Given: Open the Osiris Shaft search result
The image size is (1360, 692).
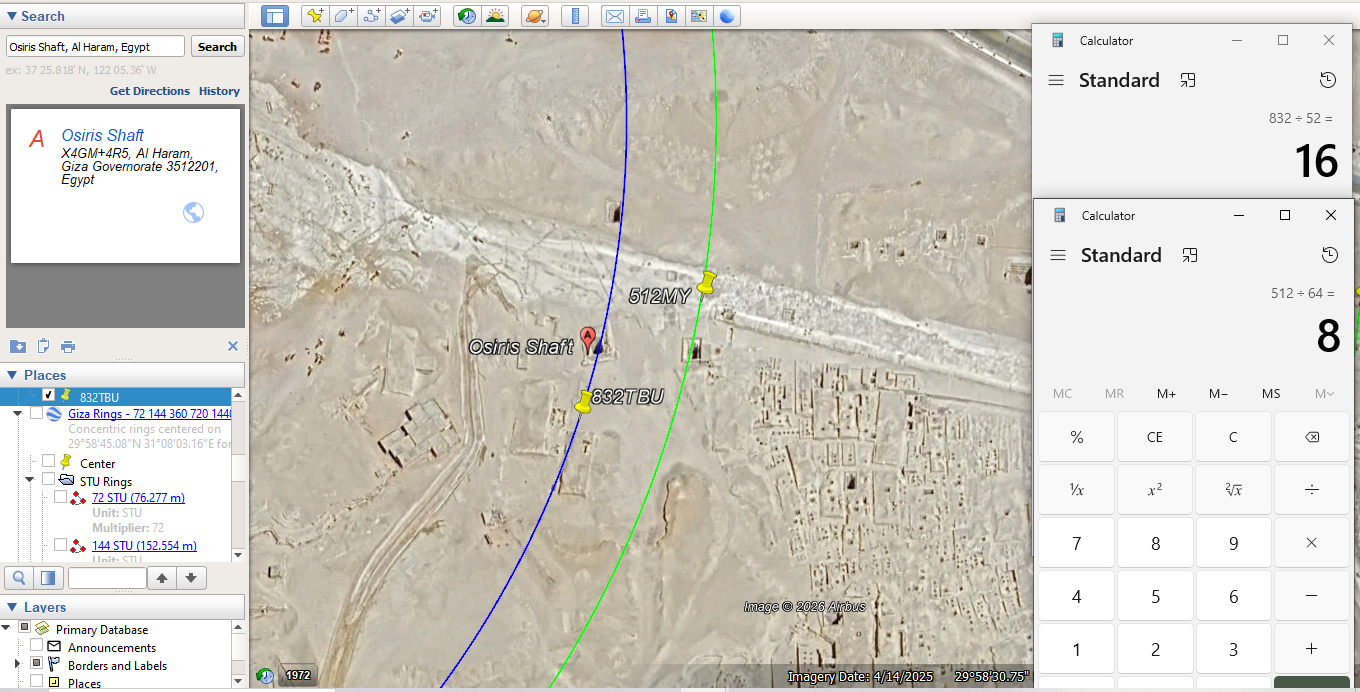Looking at the screenshot, I should tap(103, 135).
